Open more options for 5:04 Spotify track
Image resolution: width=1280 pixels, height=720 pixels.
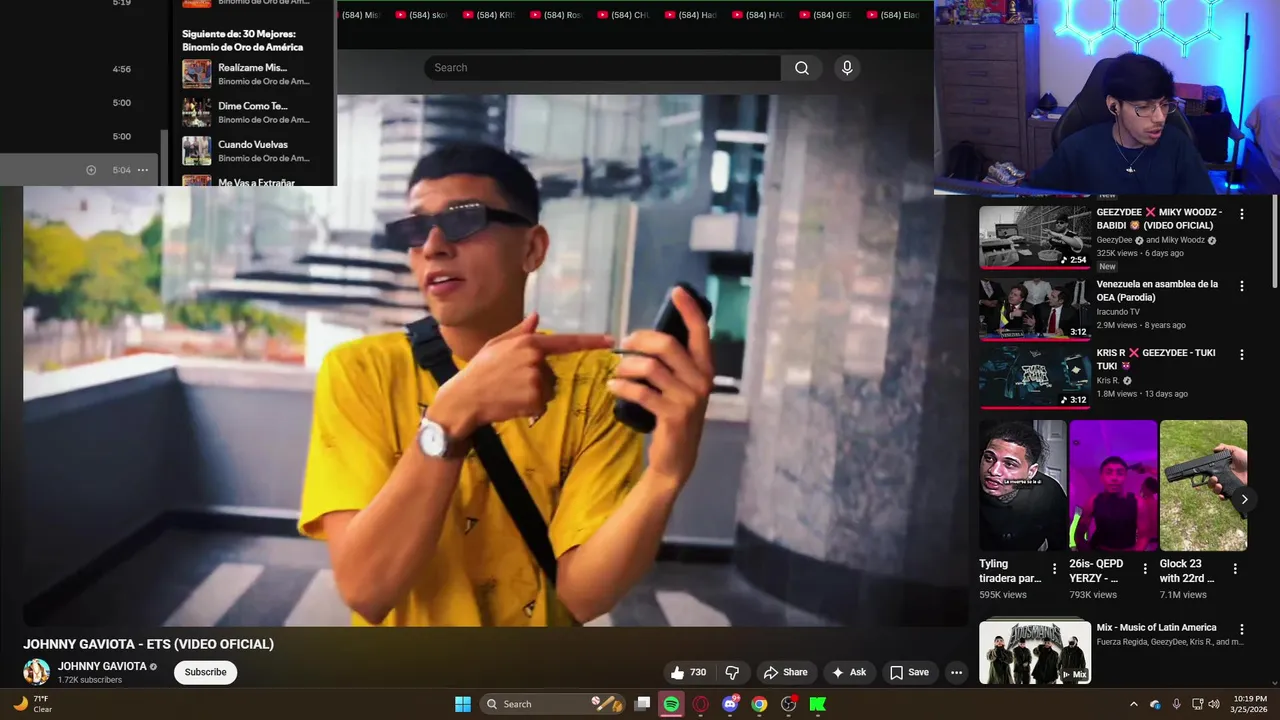143,170
